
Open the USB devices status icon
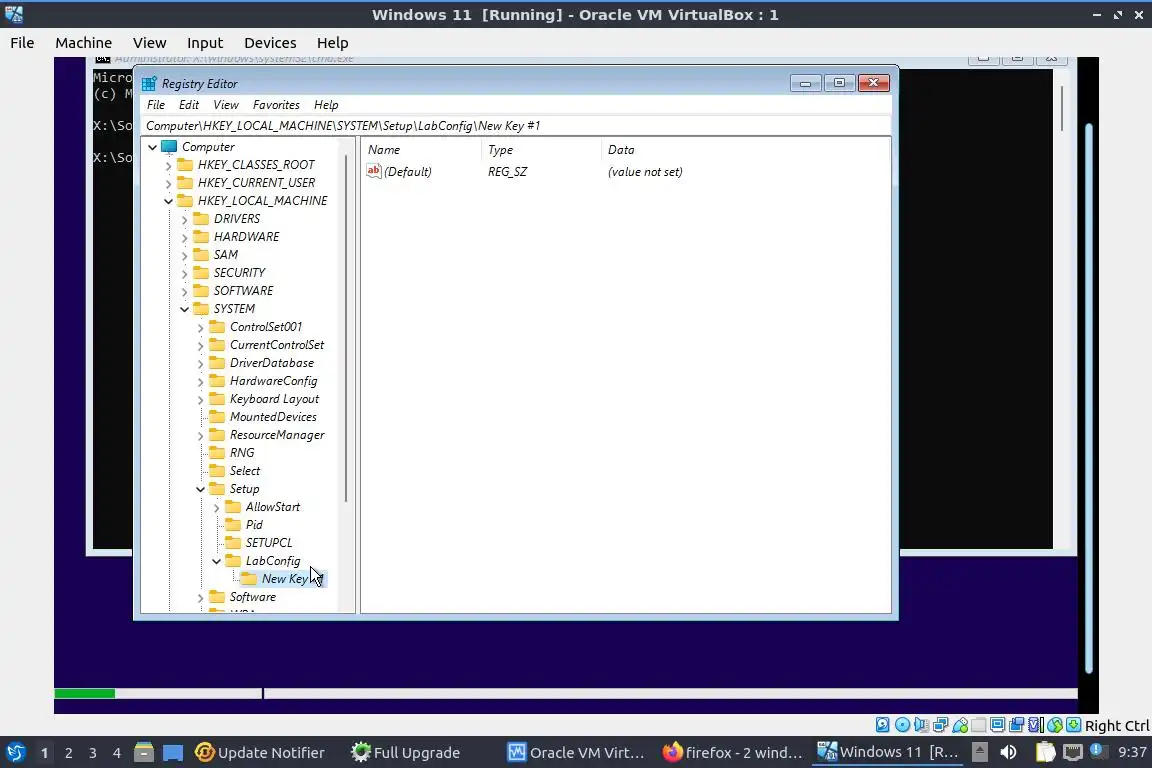coord(960,725)
